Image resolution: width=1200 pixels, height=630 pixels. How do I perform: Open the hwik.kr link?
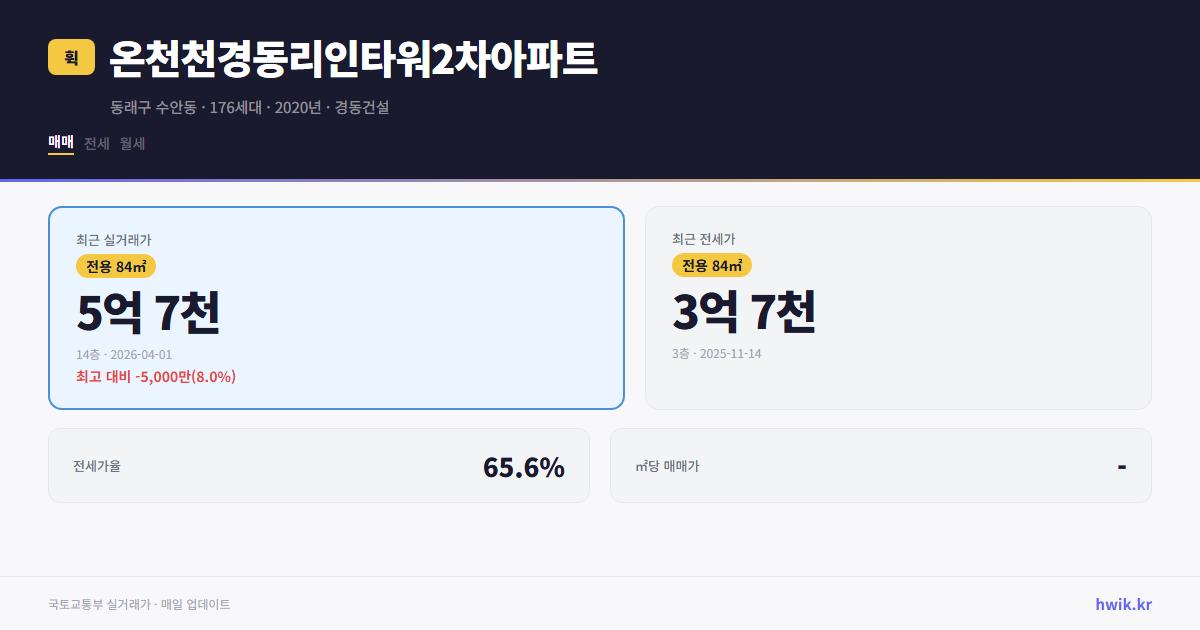(1122, 603)
